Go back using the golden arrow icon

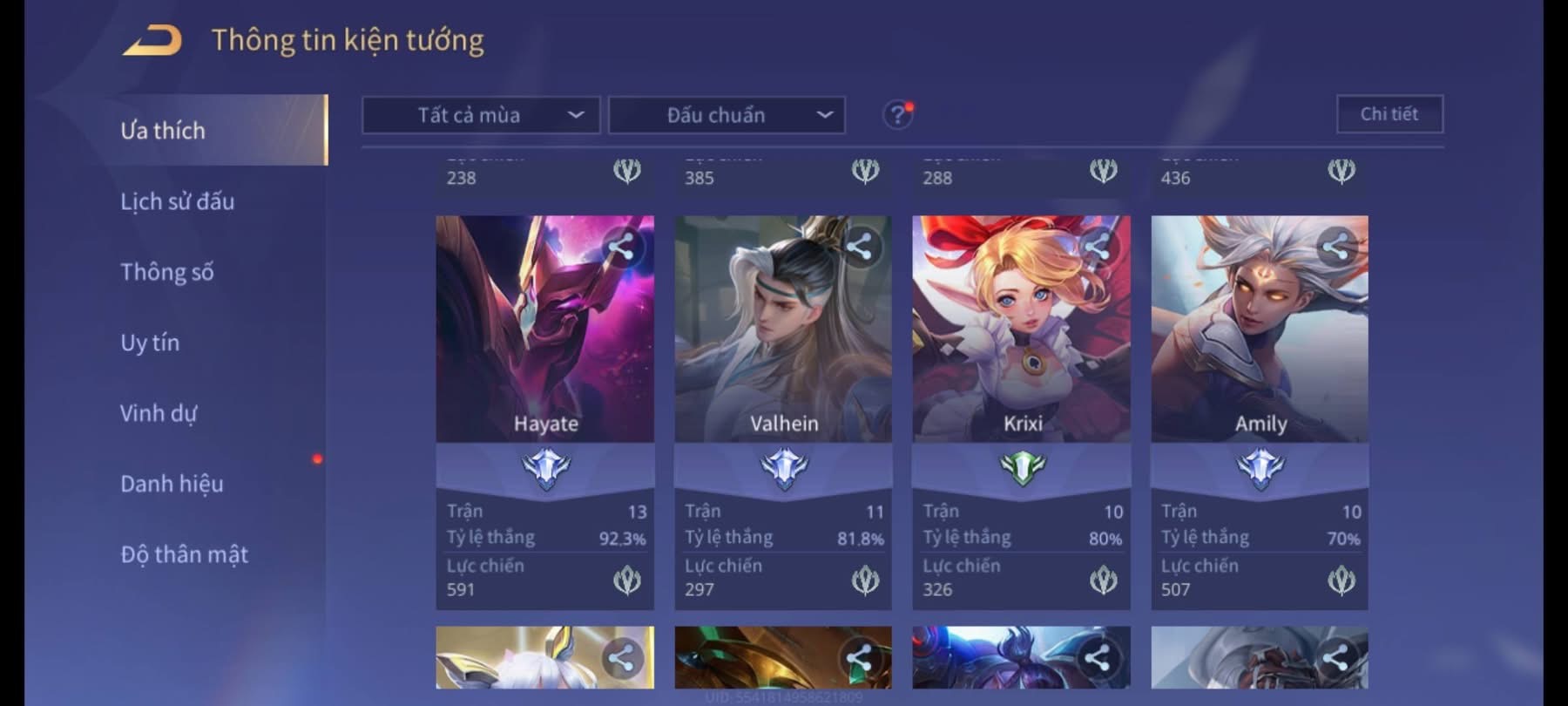(152, 40)
